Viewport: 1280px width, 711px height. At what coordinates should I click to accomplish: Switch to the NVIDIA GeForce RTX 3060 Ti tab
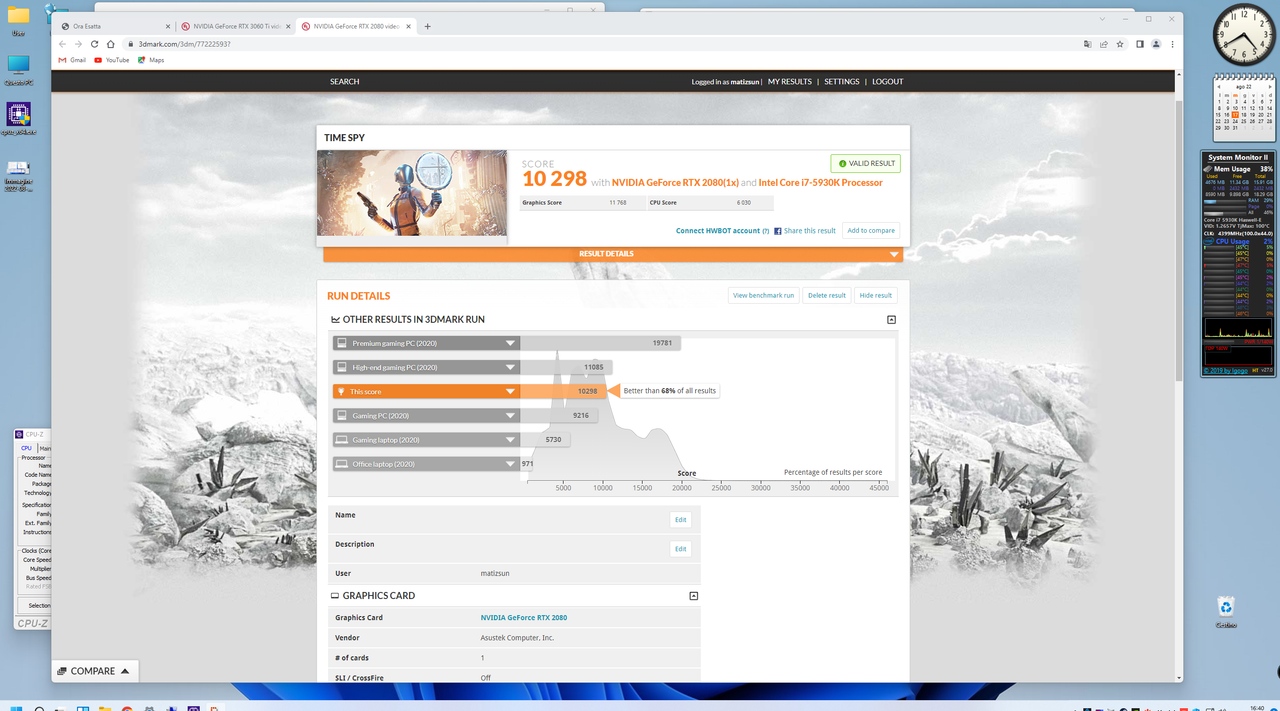click(235, 26)
